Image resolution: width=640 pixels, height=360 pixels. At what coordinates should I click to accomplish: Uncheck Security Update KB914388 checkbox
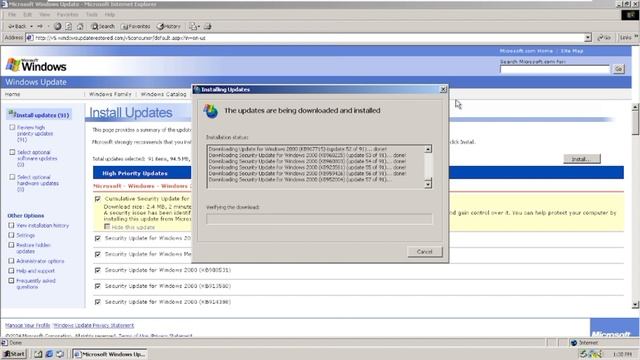click(98, 302)
